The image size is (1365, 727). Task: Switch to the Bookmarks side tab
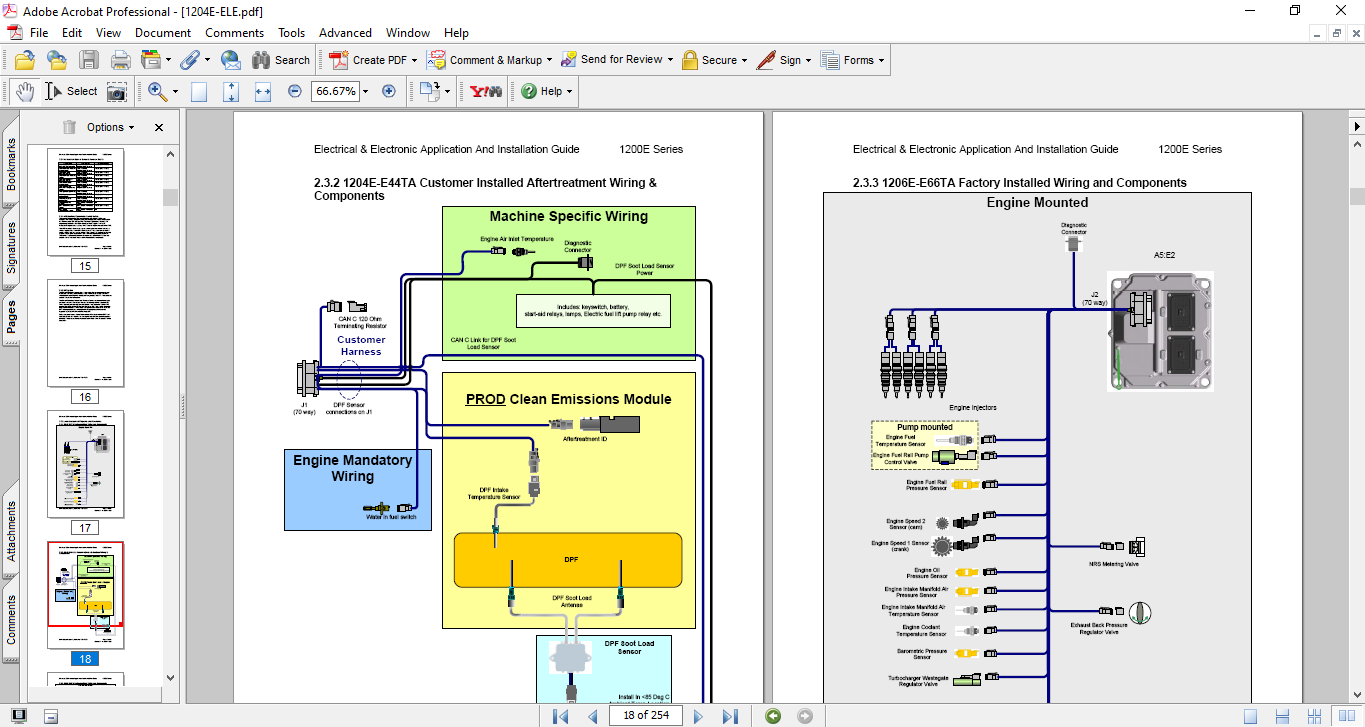[11, 165]
